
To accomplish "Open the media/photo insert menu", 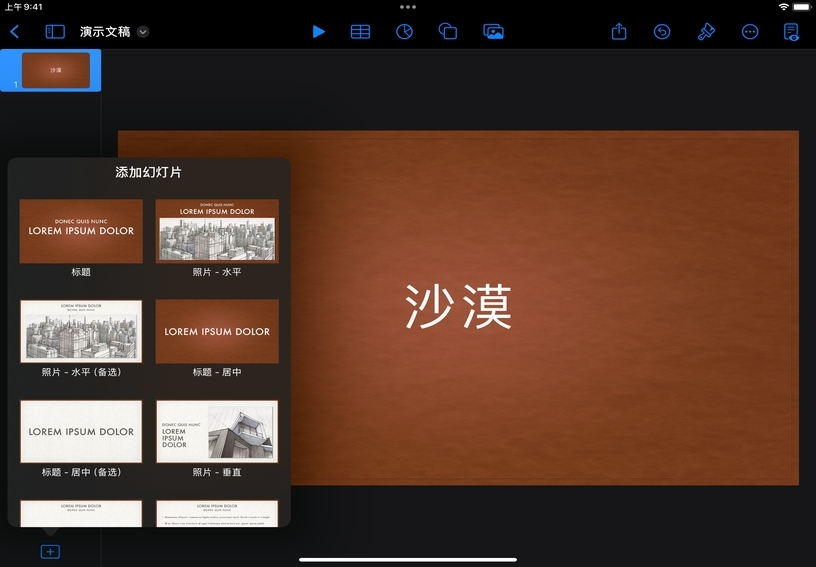I will tap(493, 32).
